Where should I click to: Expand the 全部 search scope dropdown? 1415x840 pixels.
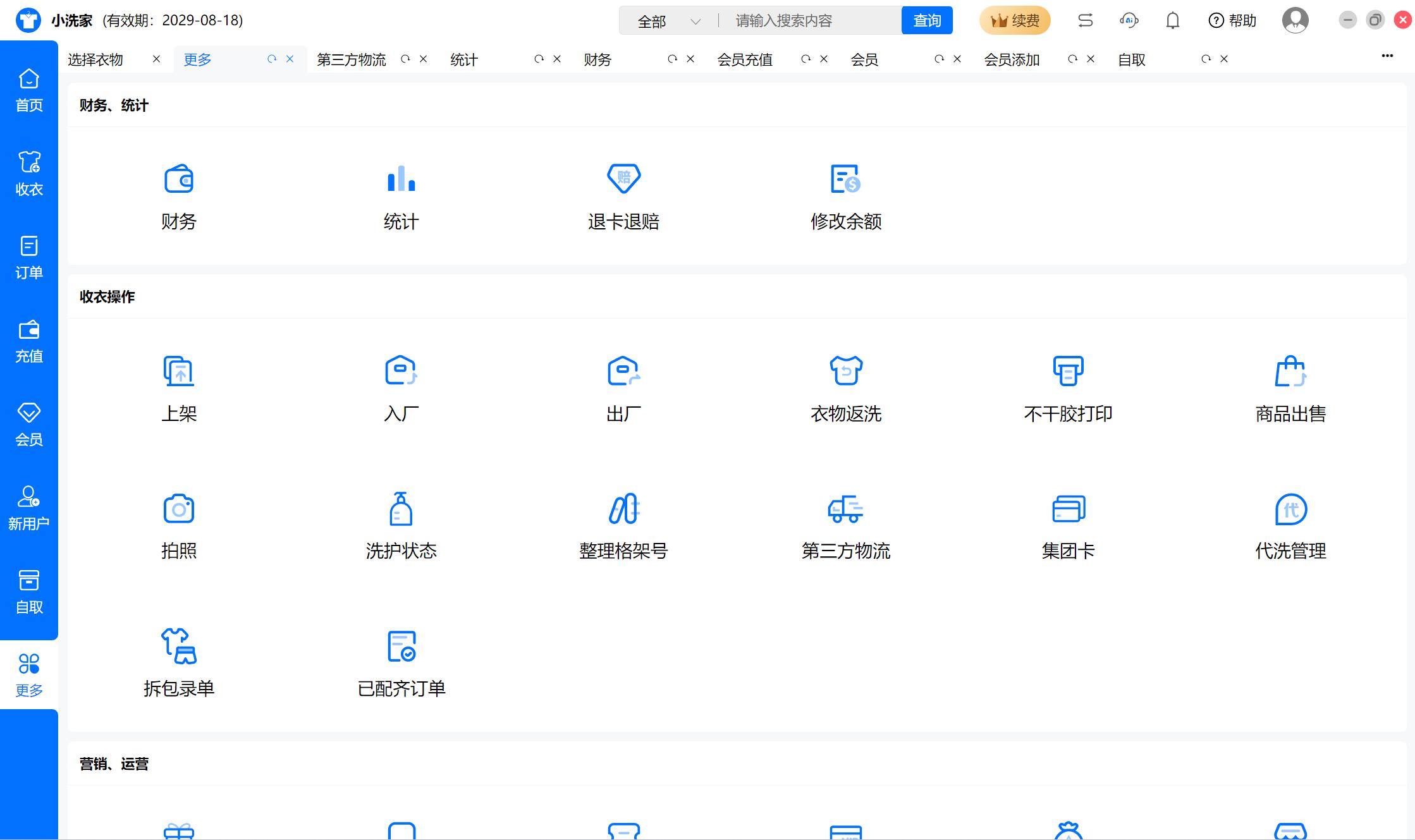(x=669, y=21)
